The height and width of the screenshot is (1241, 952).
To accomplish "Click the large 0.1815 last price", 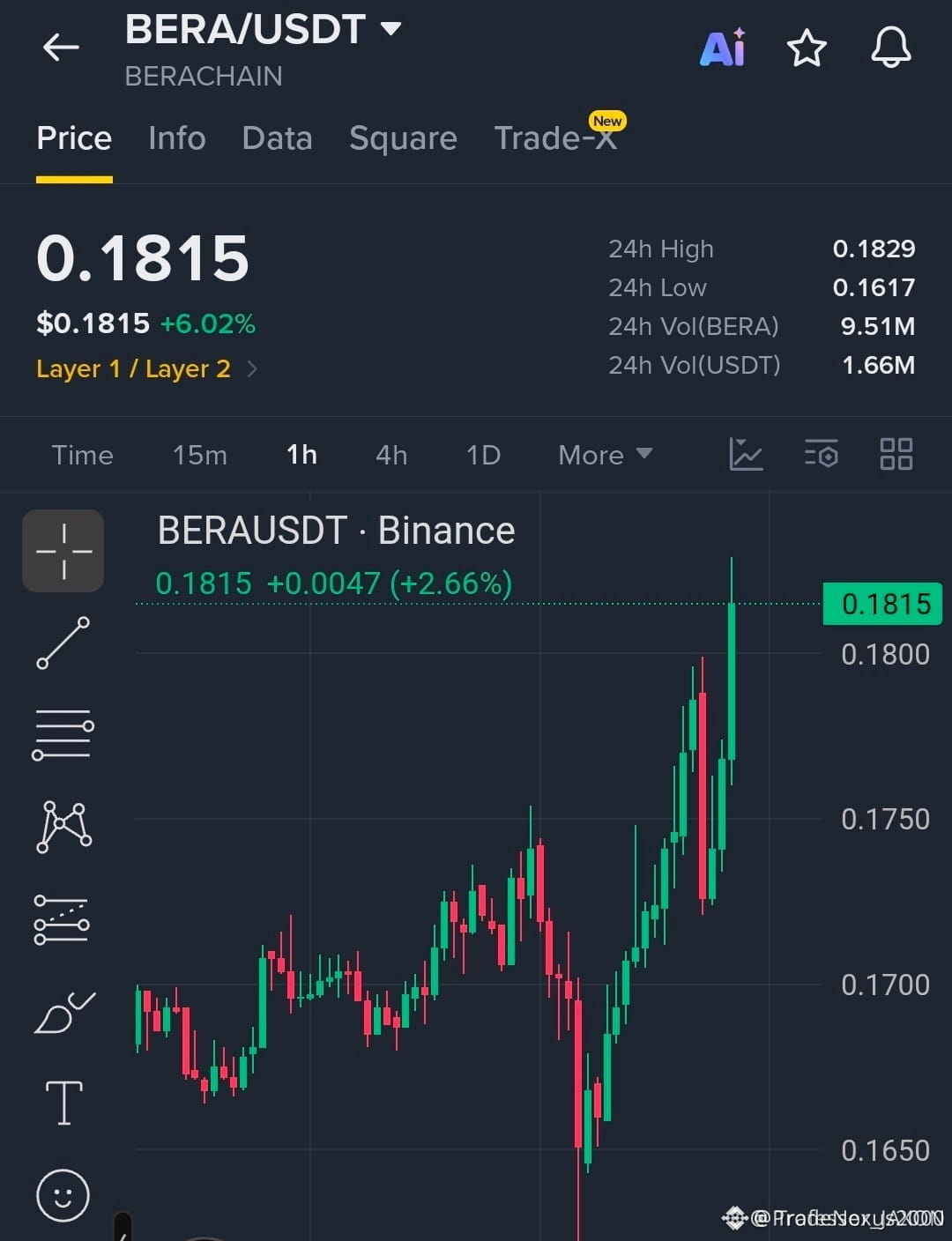I will click(x=143, y=258).
